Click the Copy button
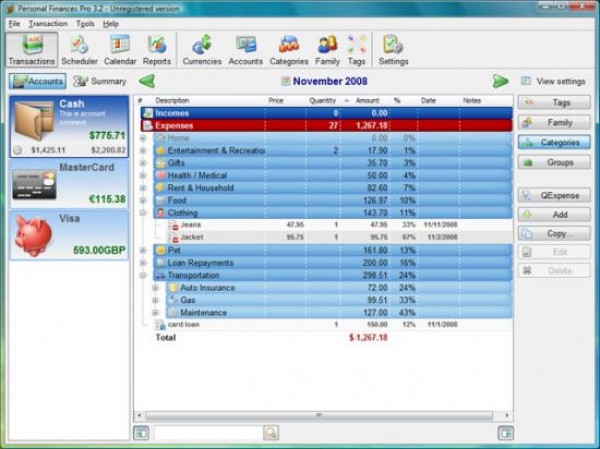The height and width of the screenshot is (449, 600). pyautogui.click(x=554, y=233)
